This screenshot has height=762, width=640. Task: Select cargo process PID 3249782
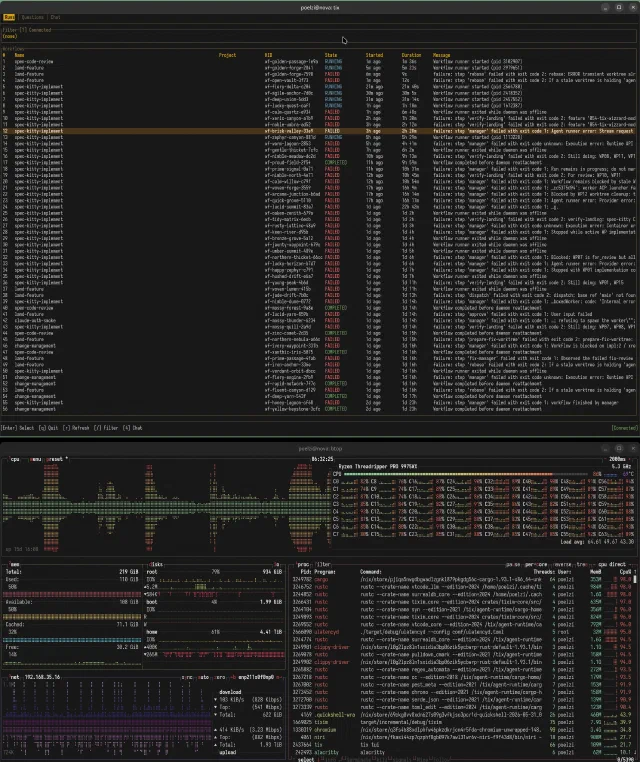click(x=462, y=579)
